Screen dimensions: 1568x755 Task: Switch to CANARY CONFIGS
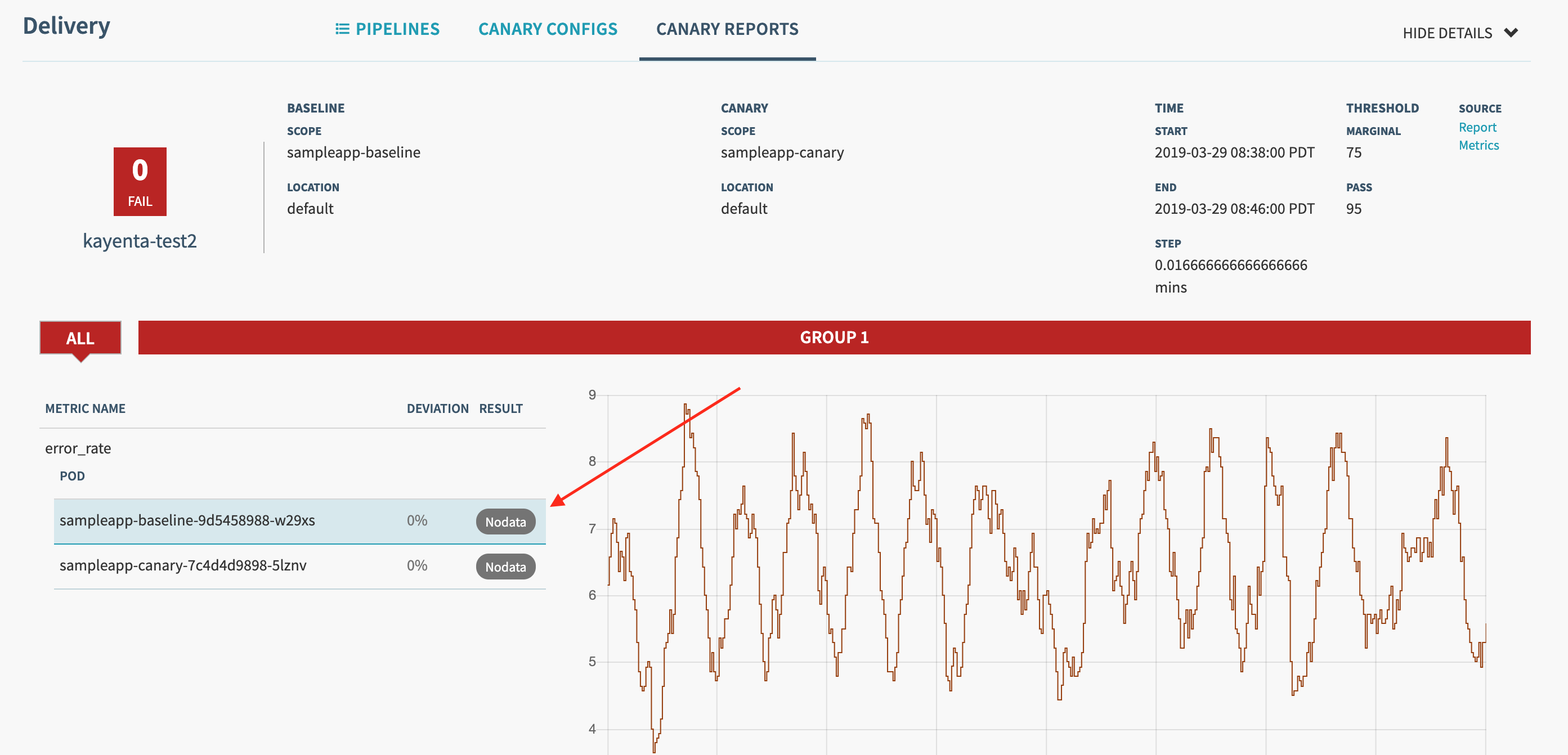pos(548,29)
